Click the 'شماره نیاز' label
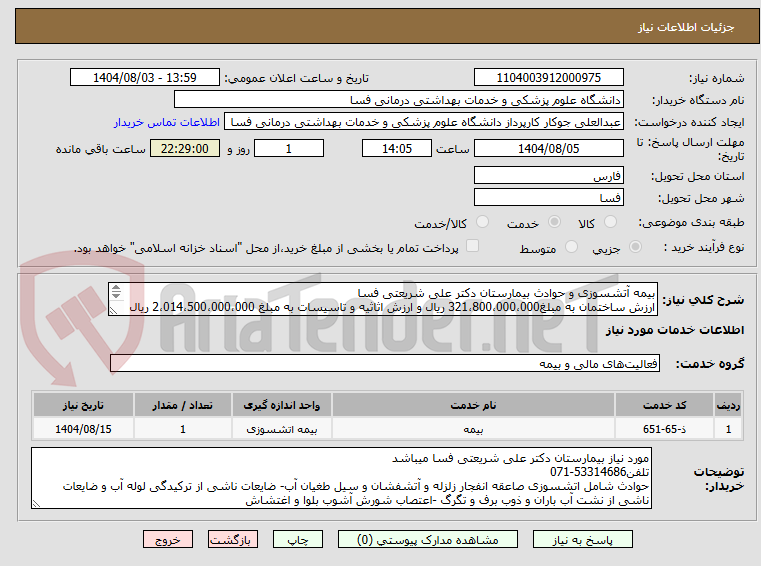The width and height of the screenshot is (761, 566). click(717, 78)
